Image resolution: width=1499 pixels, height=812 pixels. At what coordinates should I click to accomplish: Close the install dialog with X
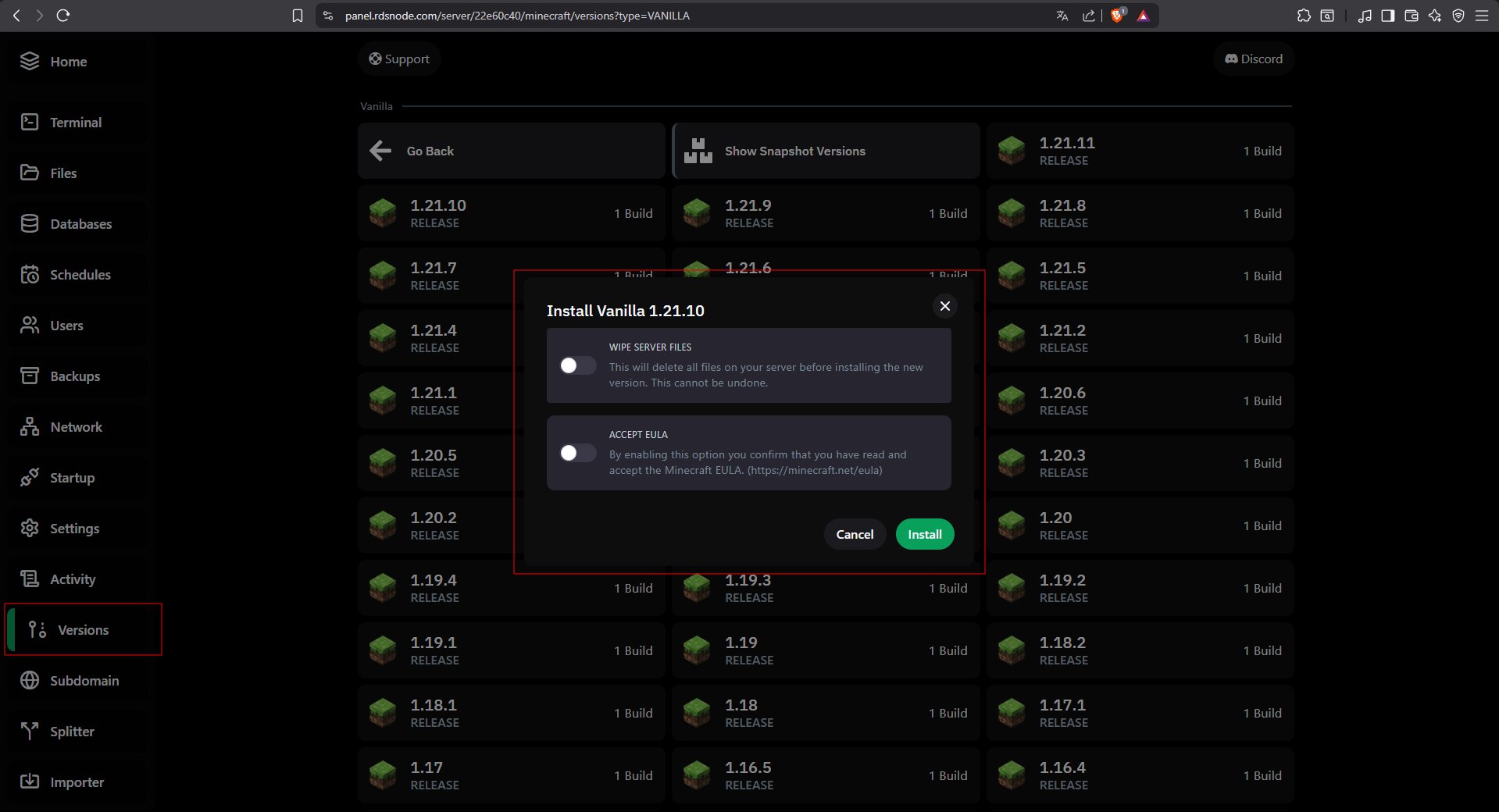point(945,306)
